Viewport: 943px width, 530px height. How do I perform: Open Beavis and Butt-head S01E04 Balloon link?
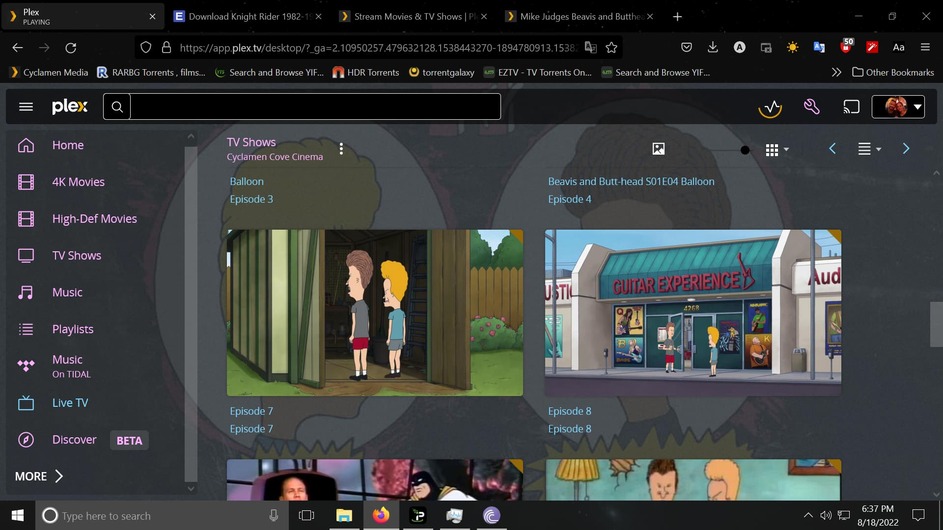click(631, 181)
